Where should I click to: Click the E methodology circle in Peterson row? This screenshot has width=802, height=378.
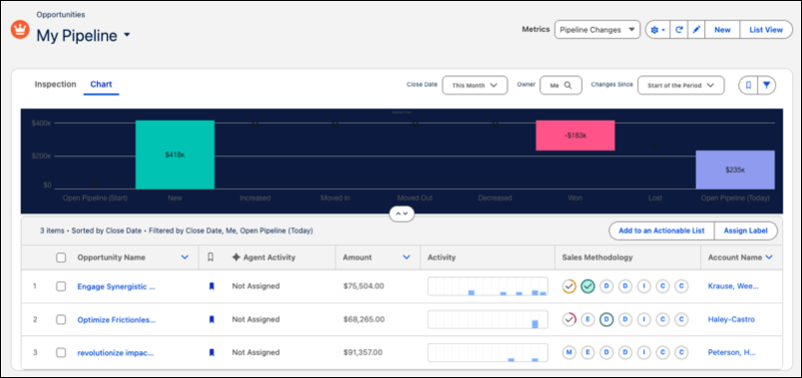[x=588, y=352]
